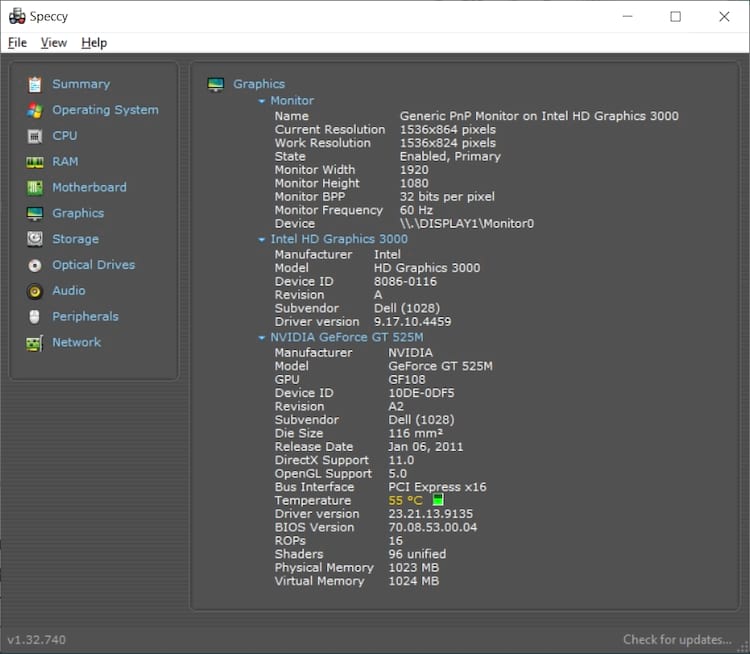Click the GPU value GF108
The height and width of the screenshot is (654, 750).
coord(407,380)
